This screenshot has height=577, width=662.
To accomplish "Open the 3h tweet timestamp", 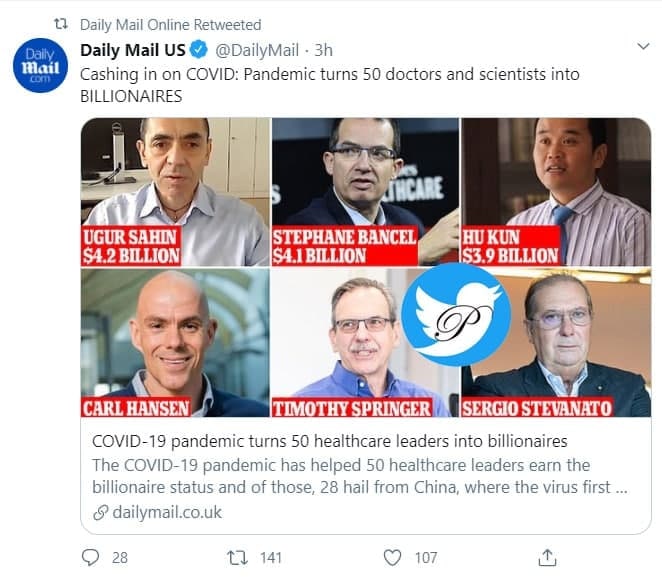I will tap(324, 49).
